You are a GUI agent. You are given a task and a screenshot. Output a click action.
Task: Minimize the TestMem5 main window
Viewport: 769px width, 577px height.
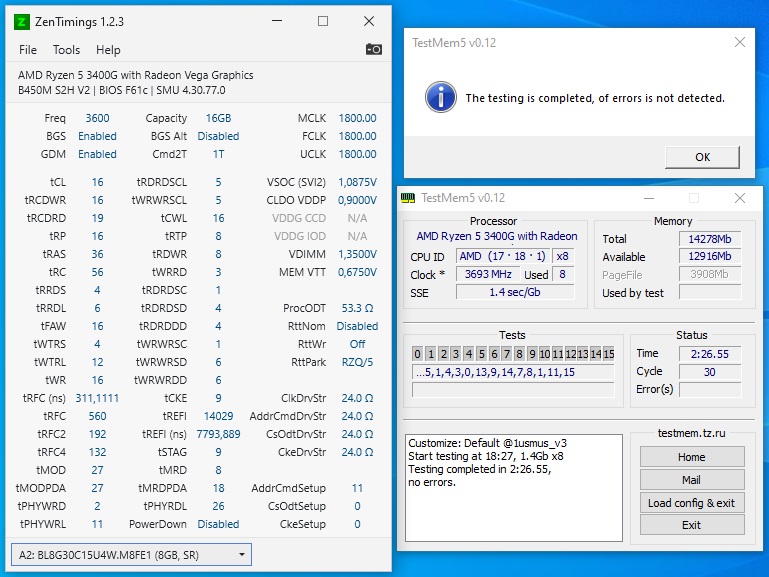coord(649,198)
